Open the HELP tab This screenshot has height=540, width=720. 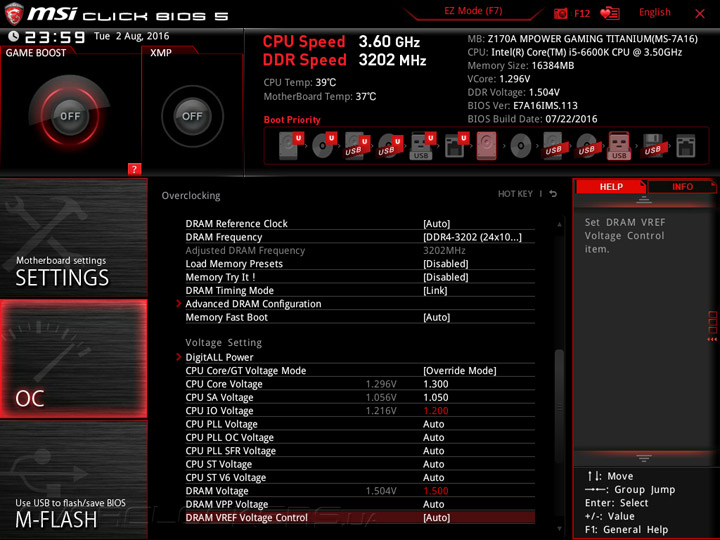click(611, 186)
